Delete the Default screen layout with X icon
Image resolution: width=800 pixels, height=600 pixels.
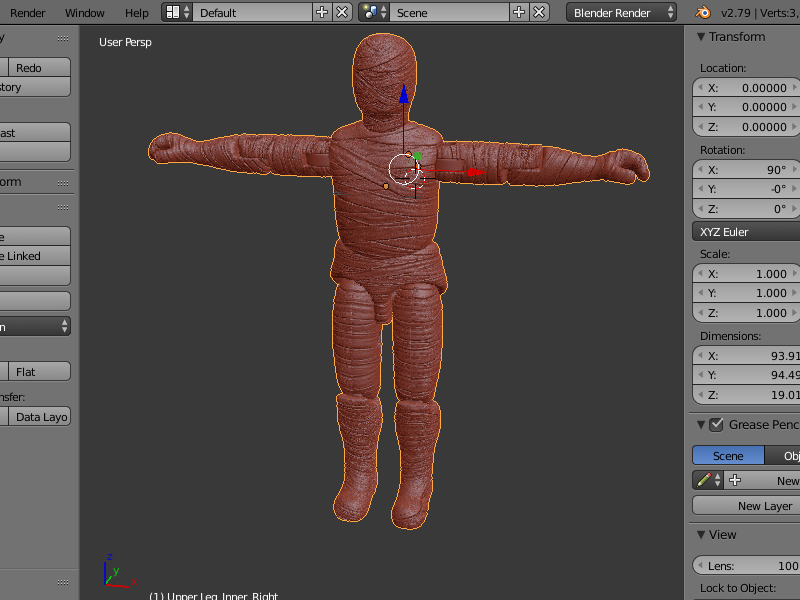click(x=342, y=13)
